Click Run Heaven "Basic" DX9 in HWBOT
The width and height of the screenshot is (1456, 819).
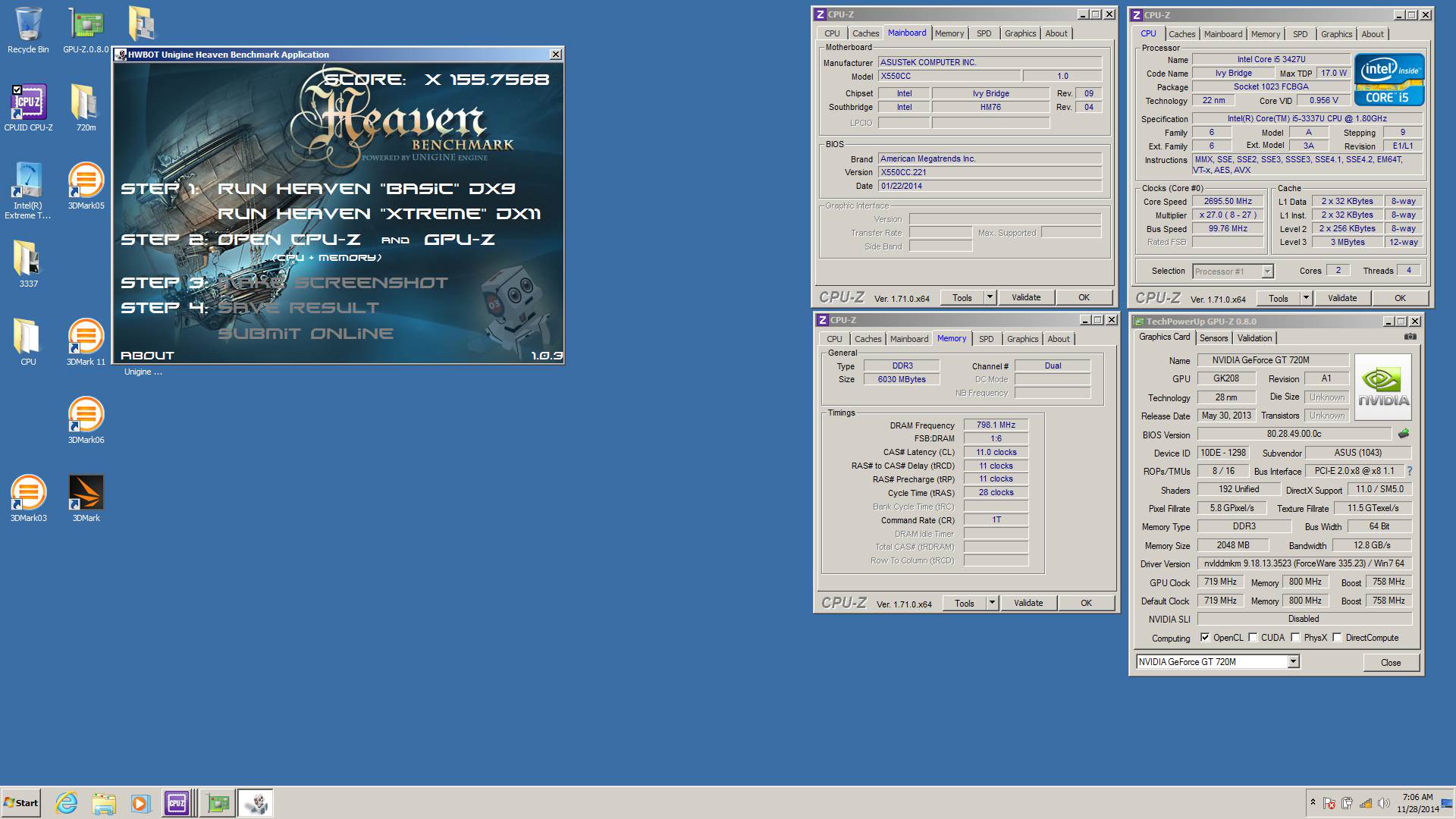(x=366, y=188)
